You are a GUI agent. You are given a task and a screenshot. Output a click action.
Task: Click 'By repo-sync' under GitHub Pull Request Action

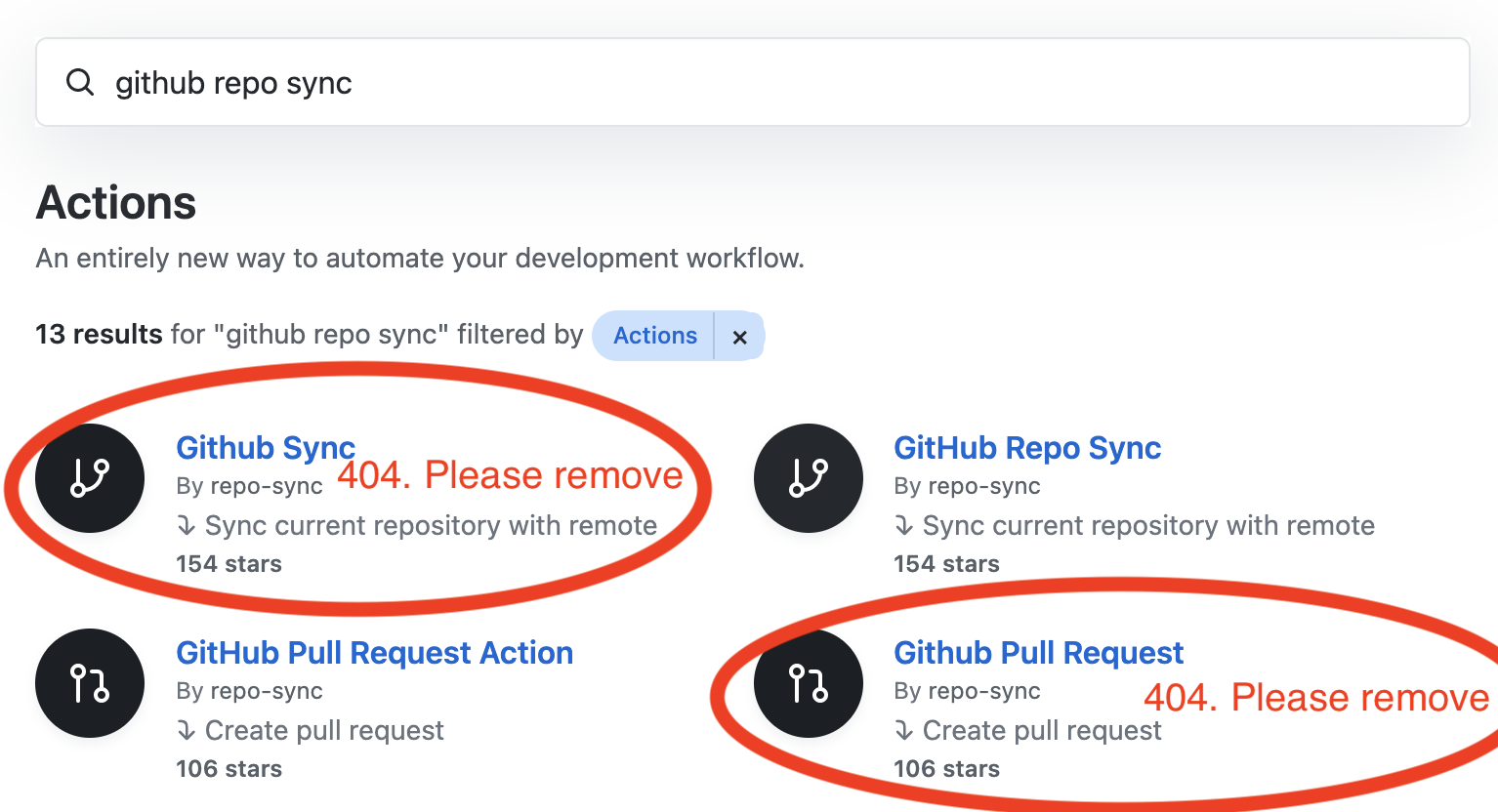[249, 691]
